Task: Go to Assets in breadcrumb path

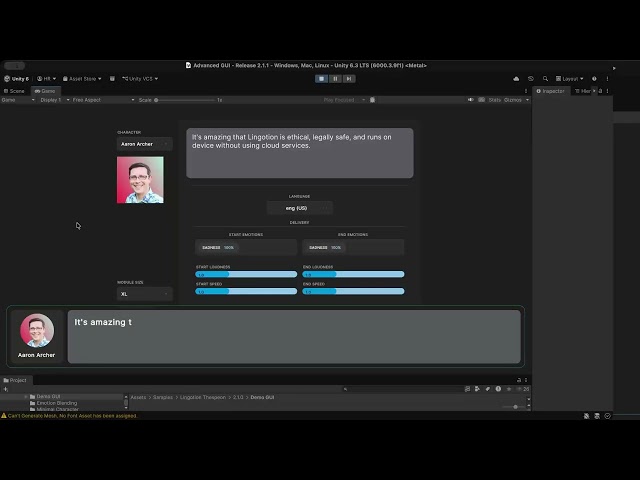Action: click(x=138, y=397)
